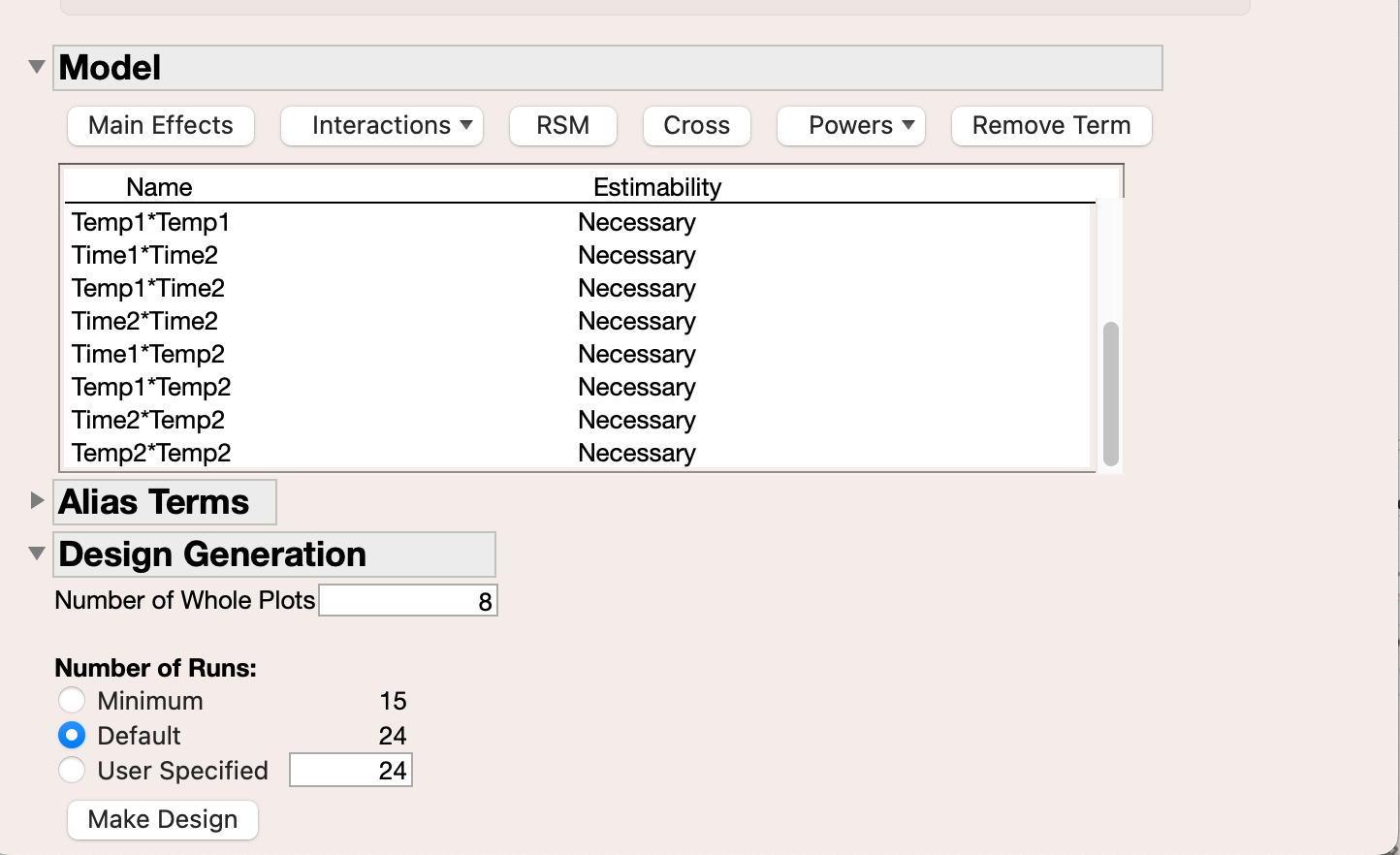The height and width of the screenshot is (855, 1400).
Task: Edit the Number of Whole Plots field
Action: click(x=407, y=599)
